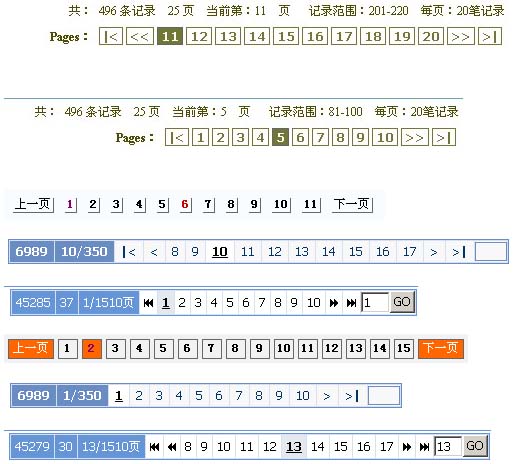Select page 20 in the top green pager
Screen dimensions: 516x464
(x=431, y=36)
